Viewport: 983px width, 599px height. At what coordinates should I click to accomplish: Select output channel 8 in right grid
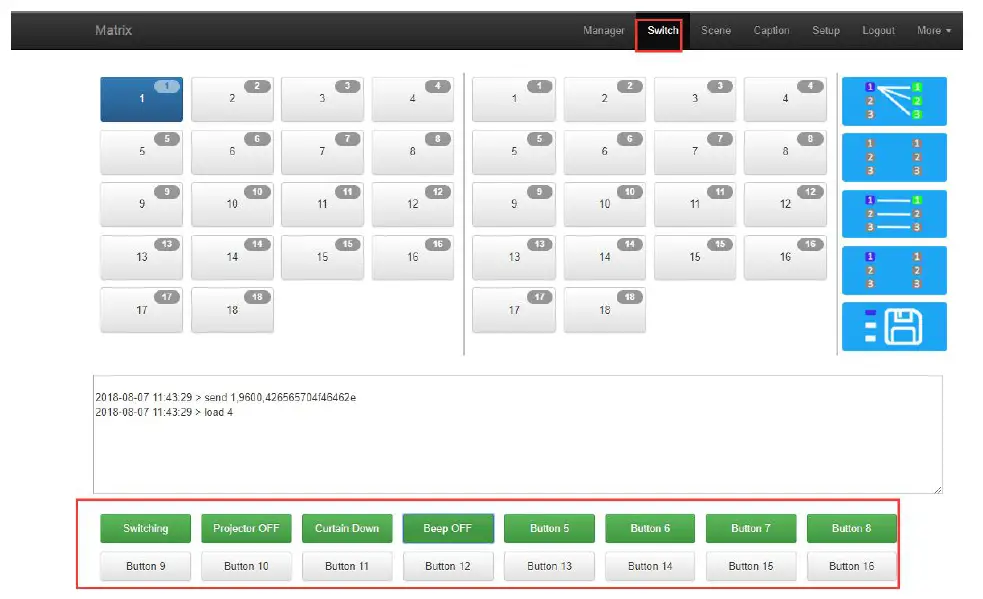click(785, 152)
